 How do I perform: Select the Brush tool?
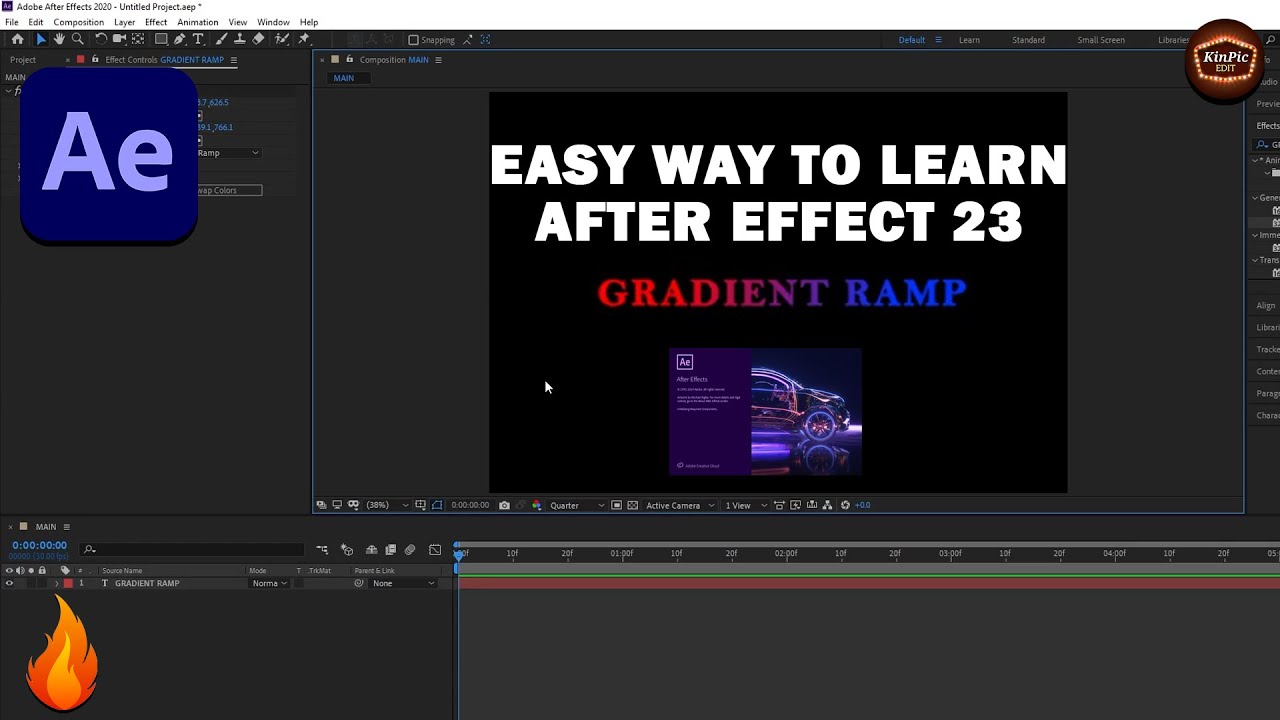(221, 40)
